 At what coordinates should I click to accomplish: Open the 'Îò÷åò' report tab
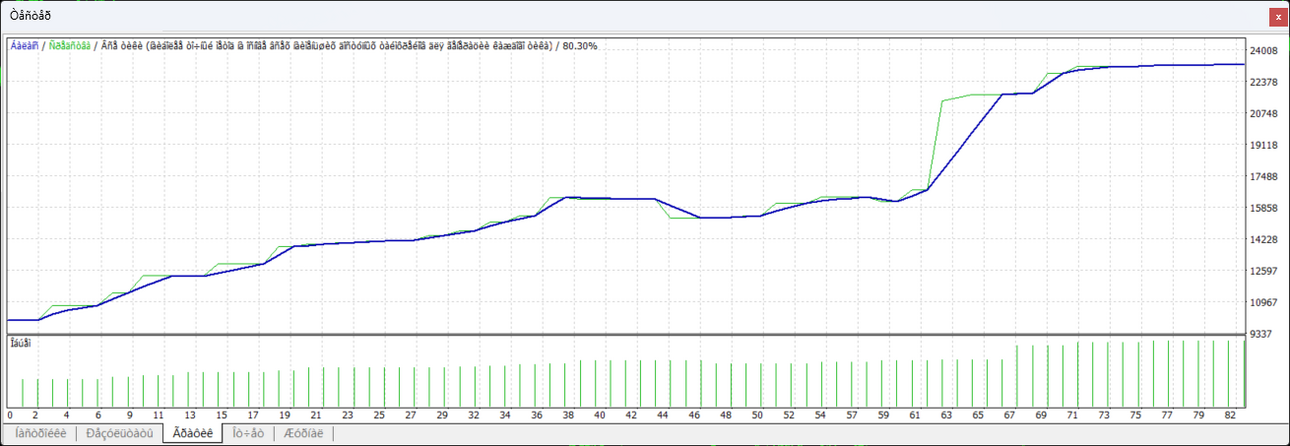[248, 434]
